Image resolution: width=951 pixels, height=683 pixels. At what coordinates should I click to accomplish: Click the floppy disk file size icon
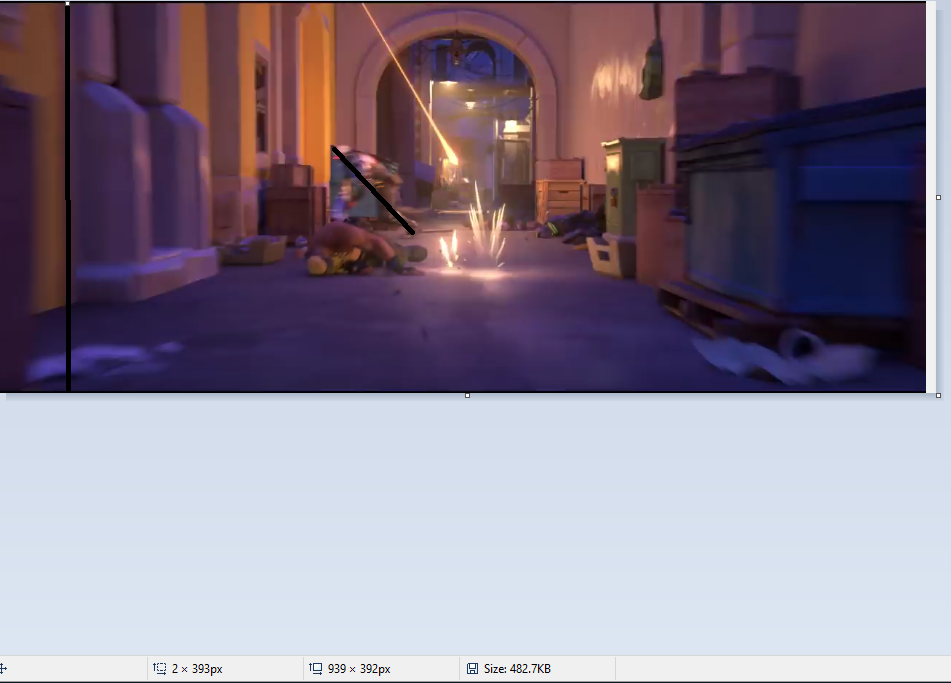[x=472, y=668]
